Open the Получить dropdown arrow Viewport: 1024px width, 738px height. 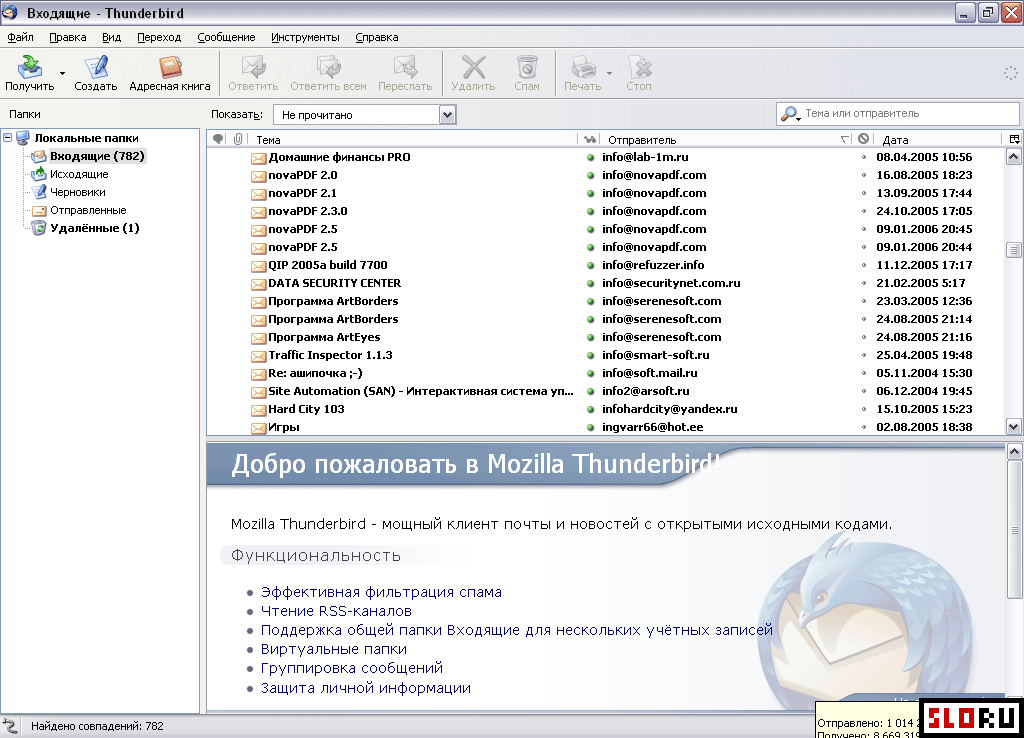tap(62, 73)
